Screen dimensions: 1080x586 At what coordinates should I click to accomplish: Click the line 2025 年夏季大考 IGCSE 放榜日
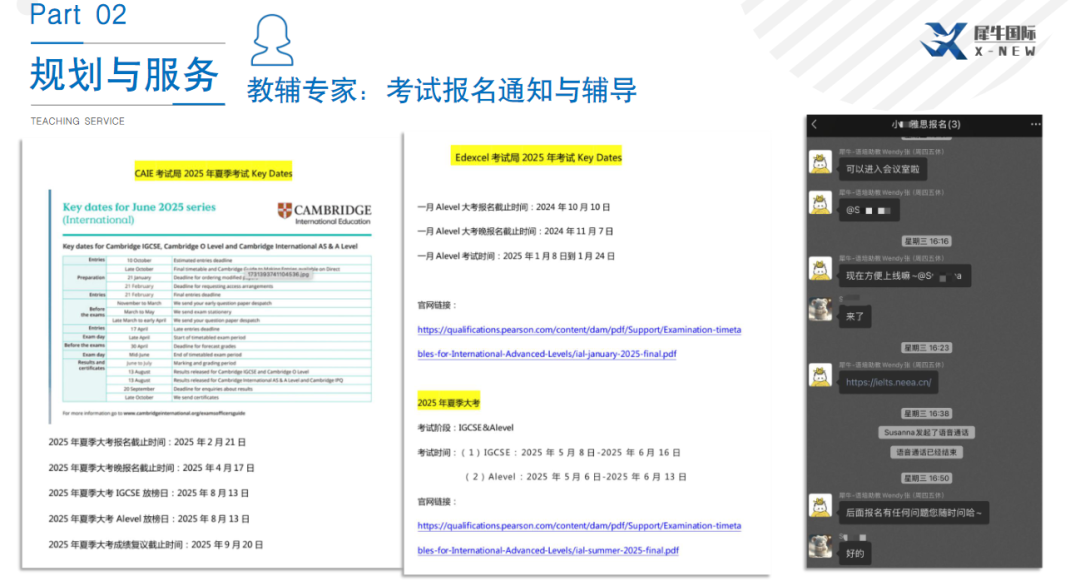(149, 493)
